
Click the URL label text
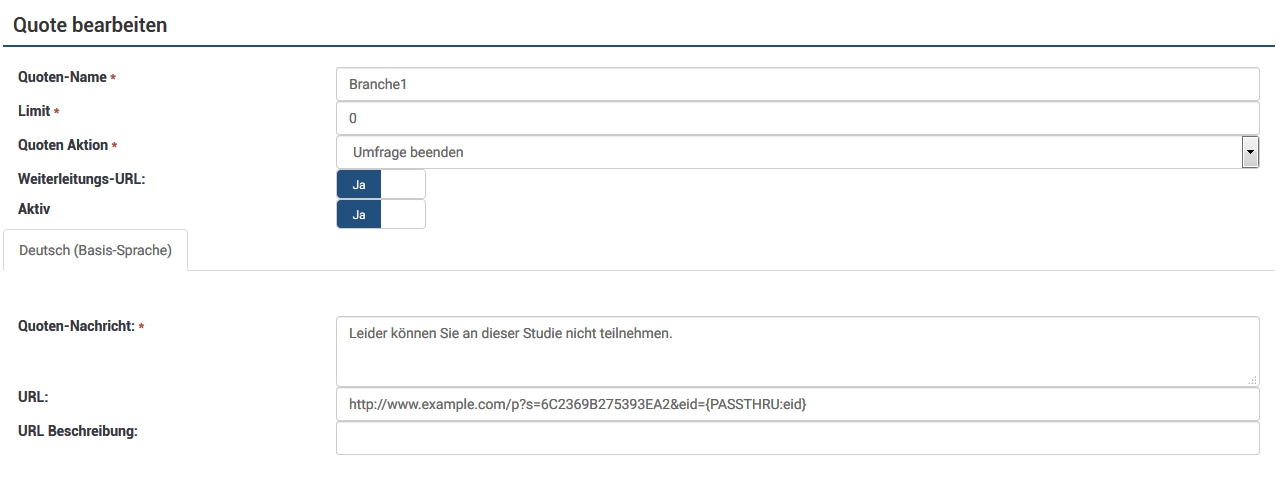coord(33,397)
